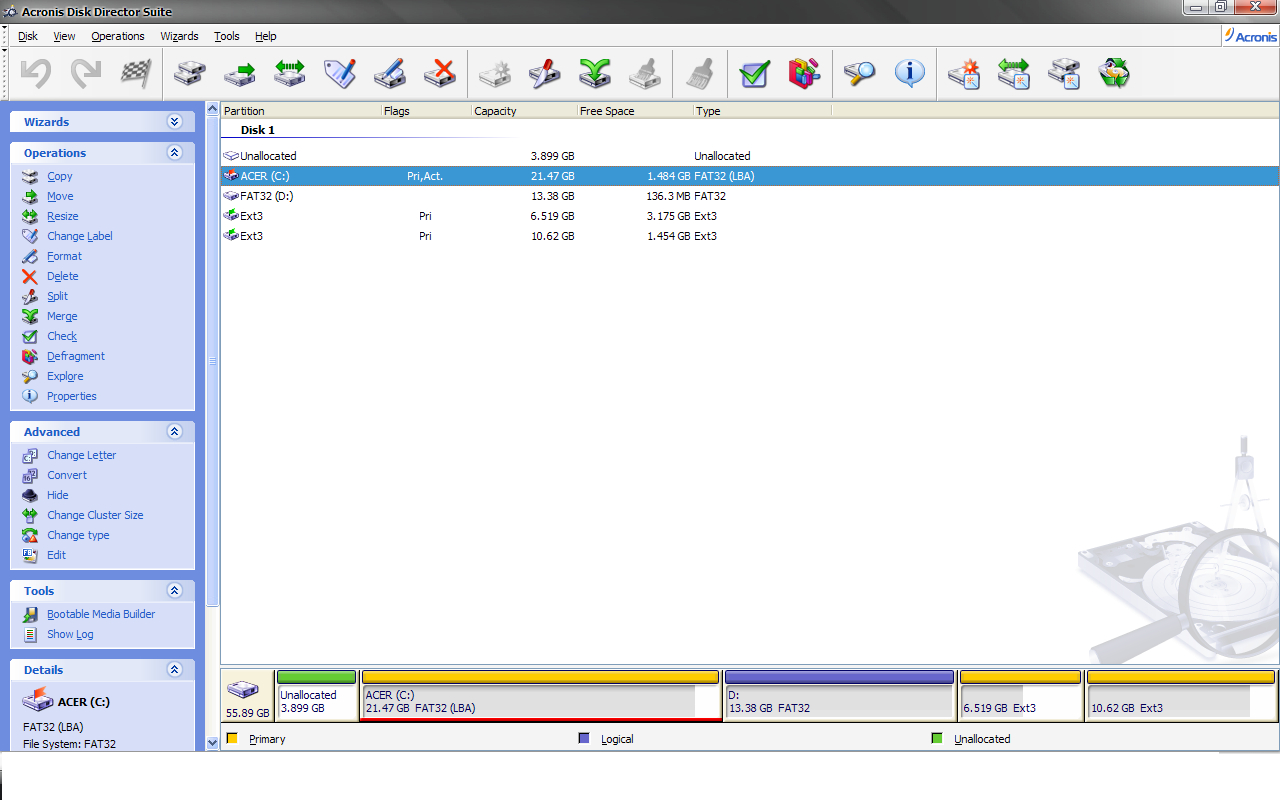Click the checkered-flag Commit toolbar icon
1280x800 pixels.
pyautogui.click(x=135, y=73)
